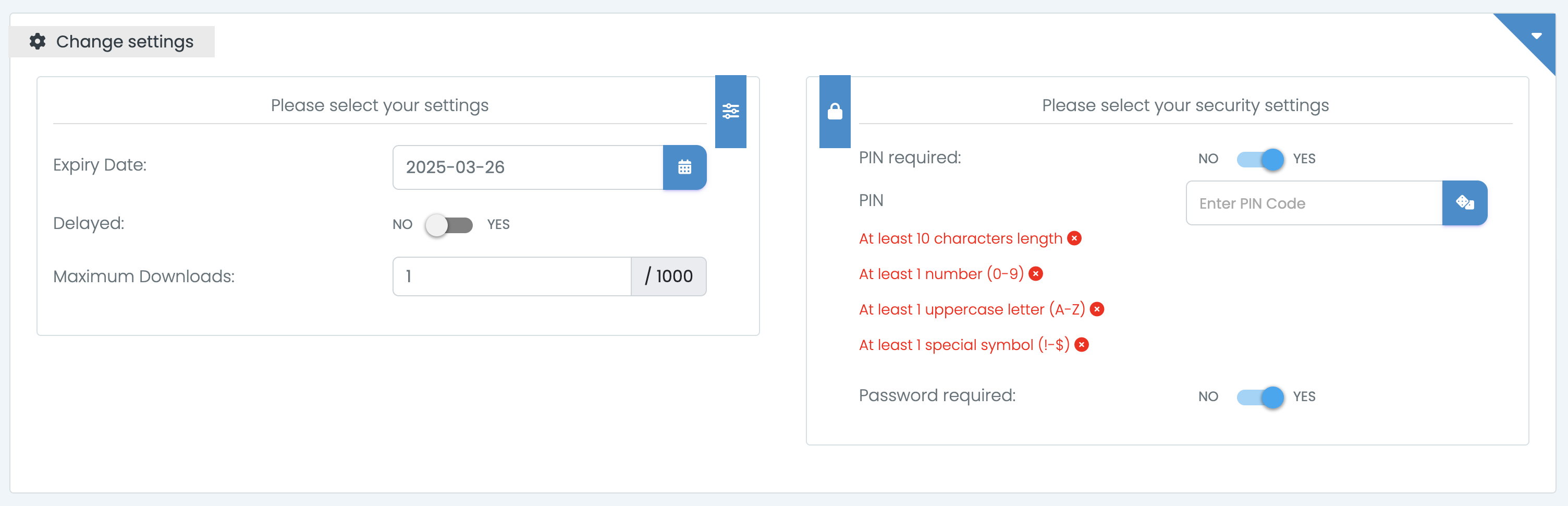Toggle Delayed to YES
The height and width of the screenshot is (506, 1568).
click(x=449, y=225)
